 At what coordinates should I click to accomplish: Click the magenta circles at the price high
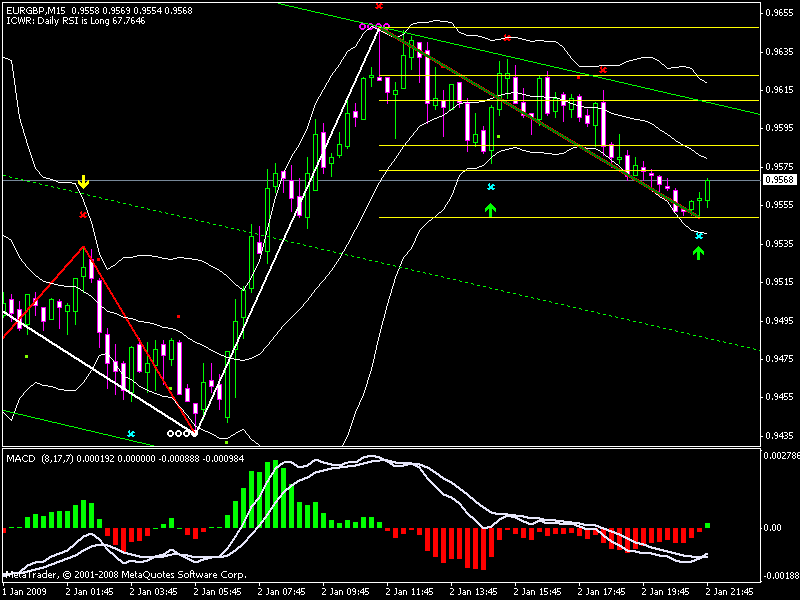[x=375, y=27]
